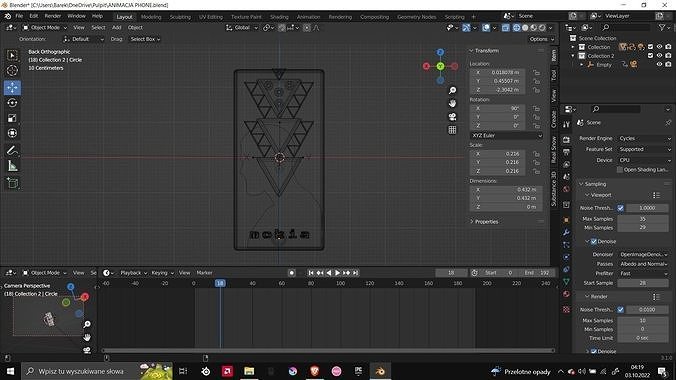Image resolution: width=676 pixels, height=380 pixels.
Task: Open File Explorer in taskbar
Action: pyautogui.click(x=249, y=371)
